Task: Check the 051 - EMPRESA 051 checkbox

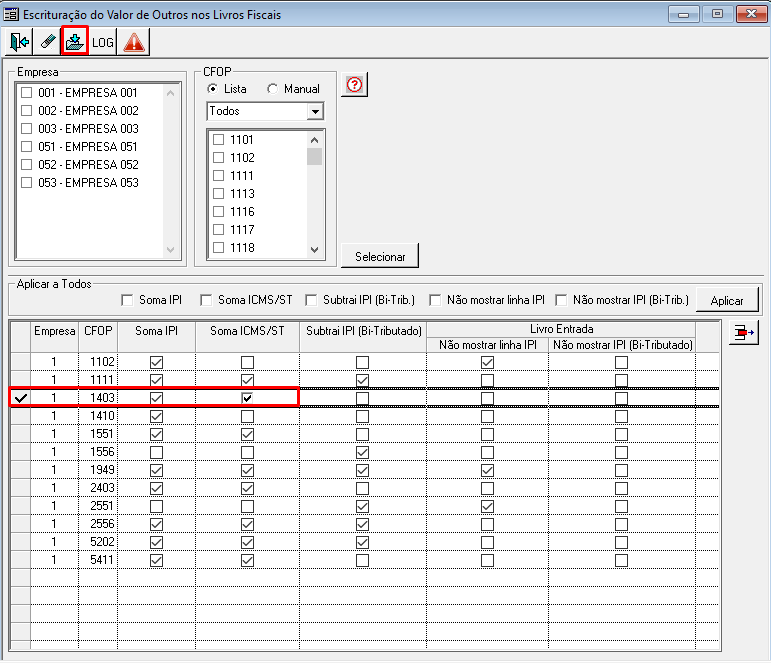Action: [27, 147]
